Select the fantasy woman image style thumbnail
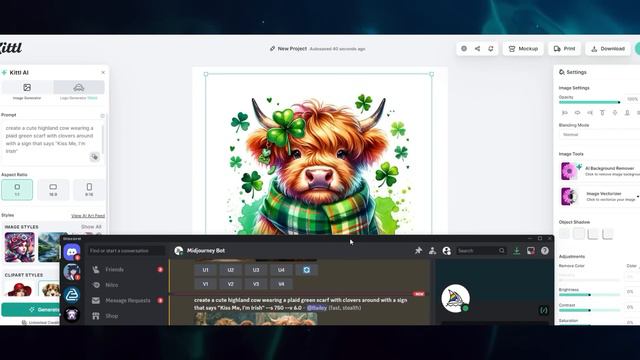 click(20, 247)
